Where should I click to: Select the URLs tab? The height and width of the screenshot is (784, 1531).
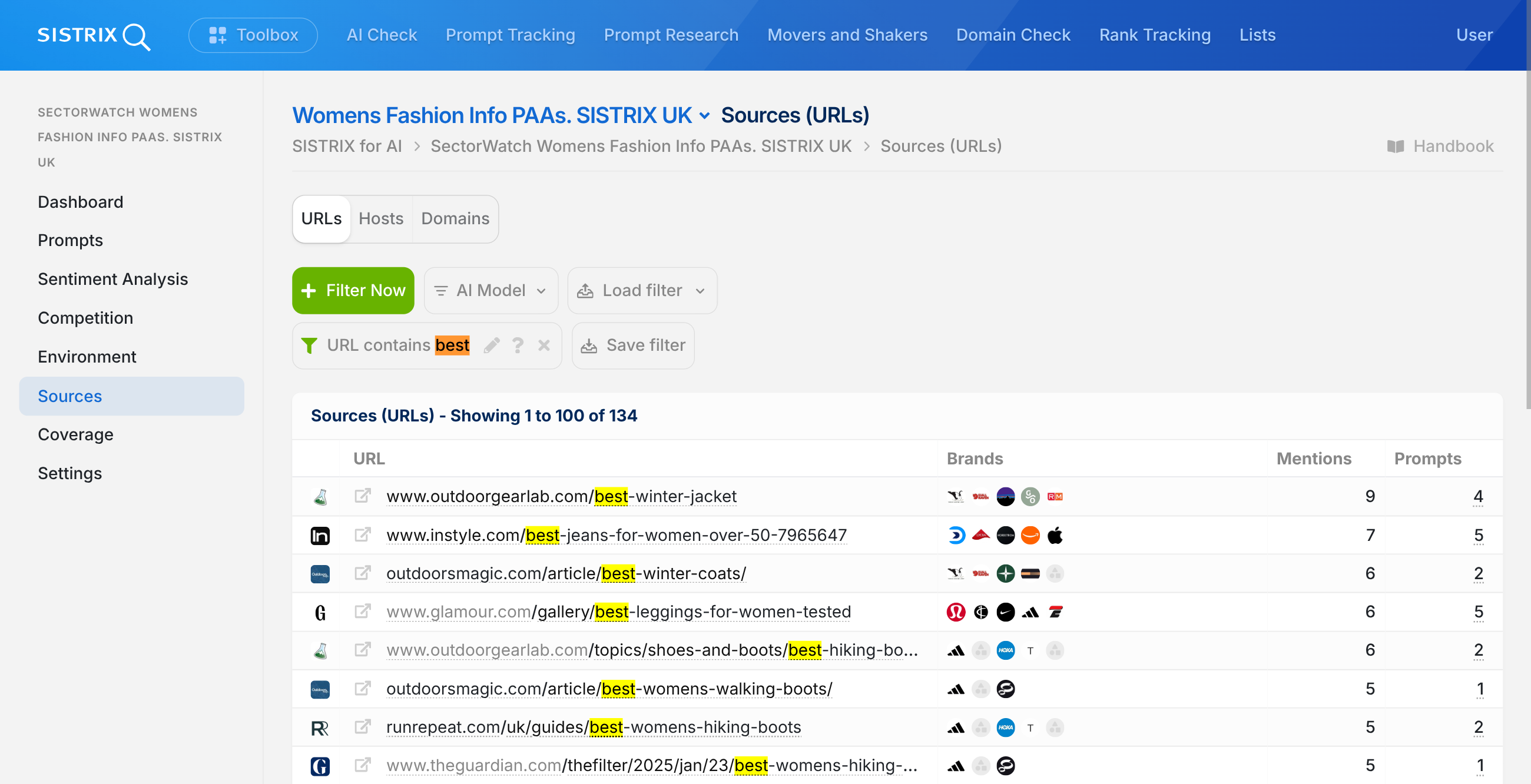321,218
